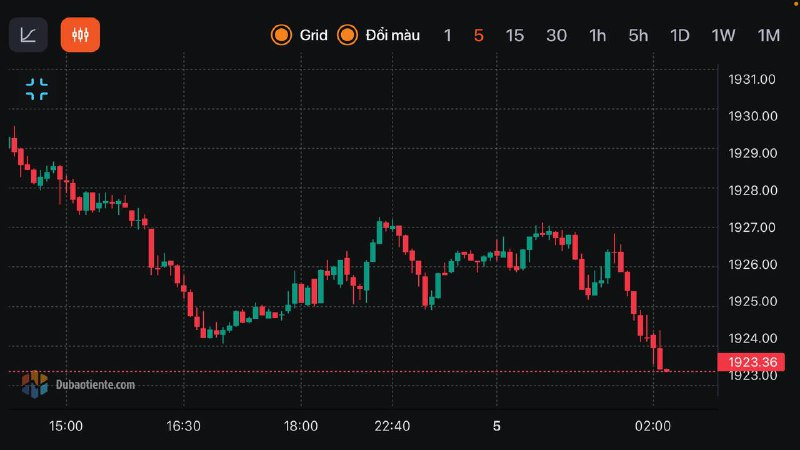Select the 1 minute timeframe
This screenshot has width=800, height=450.
tap(448, 35)
